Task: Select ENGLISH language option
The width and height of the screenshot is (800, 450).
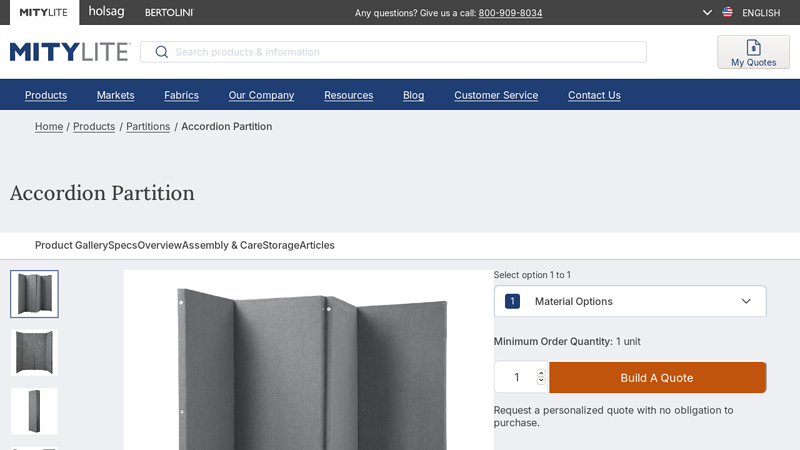Action: tap(761, 13)
